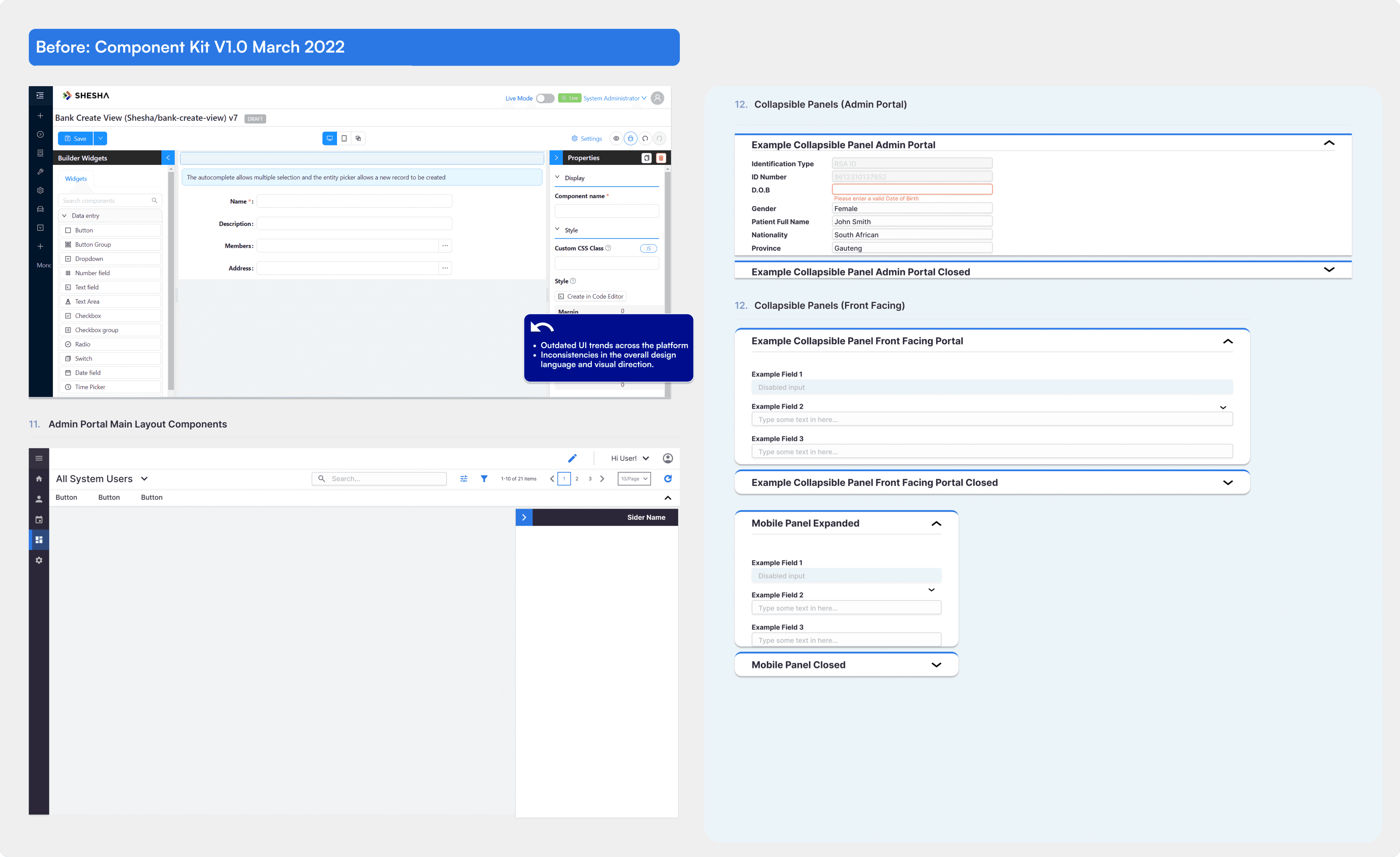Click the home icon in dark sidebar
Viewport: 1400px width, 857px height.
click(x=39, y=478)
